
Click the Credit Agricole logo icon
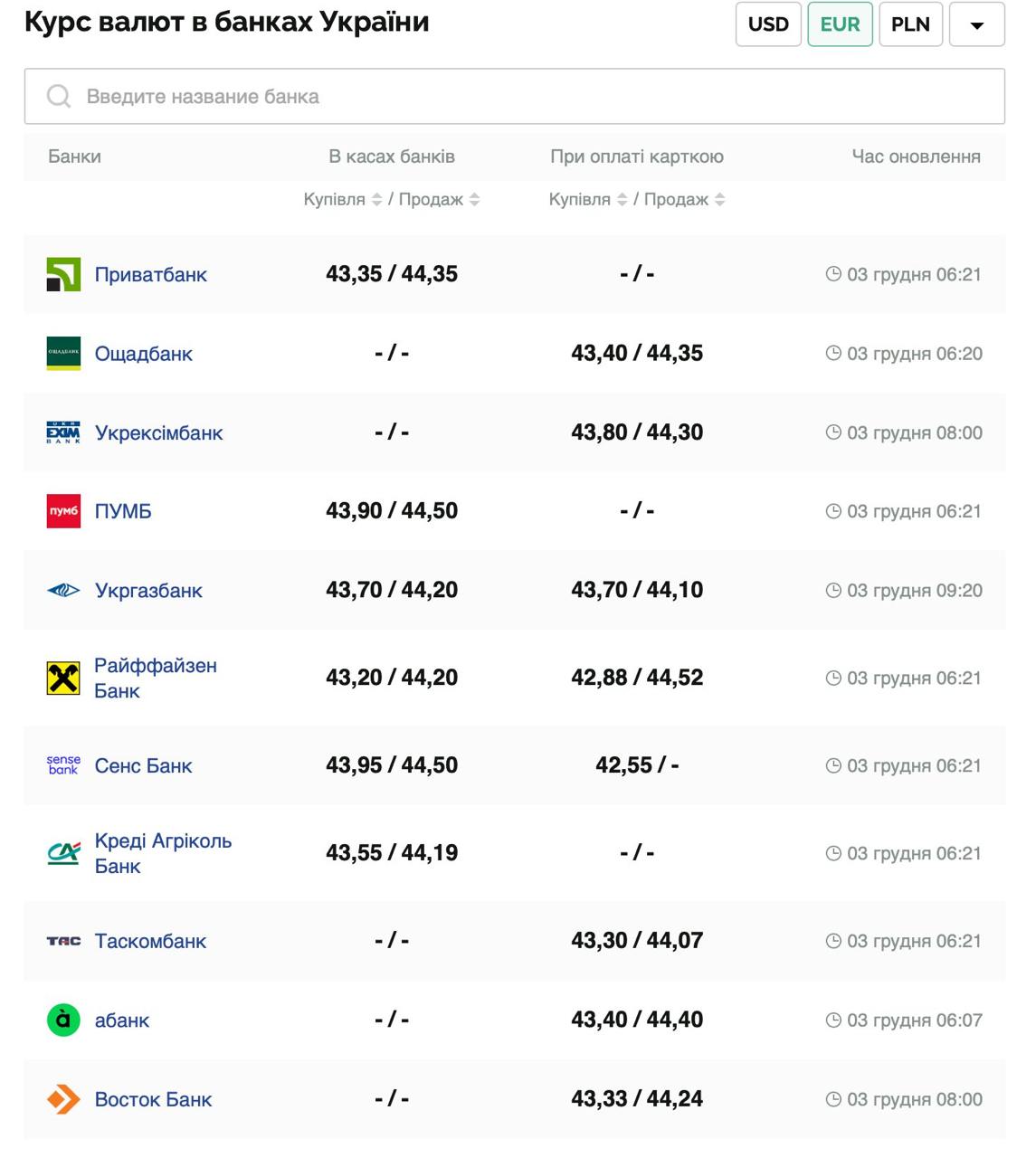63,853
